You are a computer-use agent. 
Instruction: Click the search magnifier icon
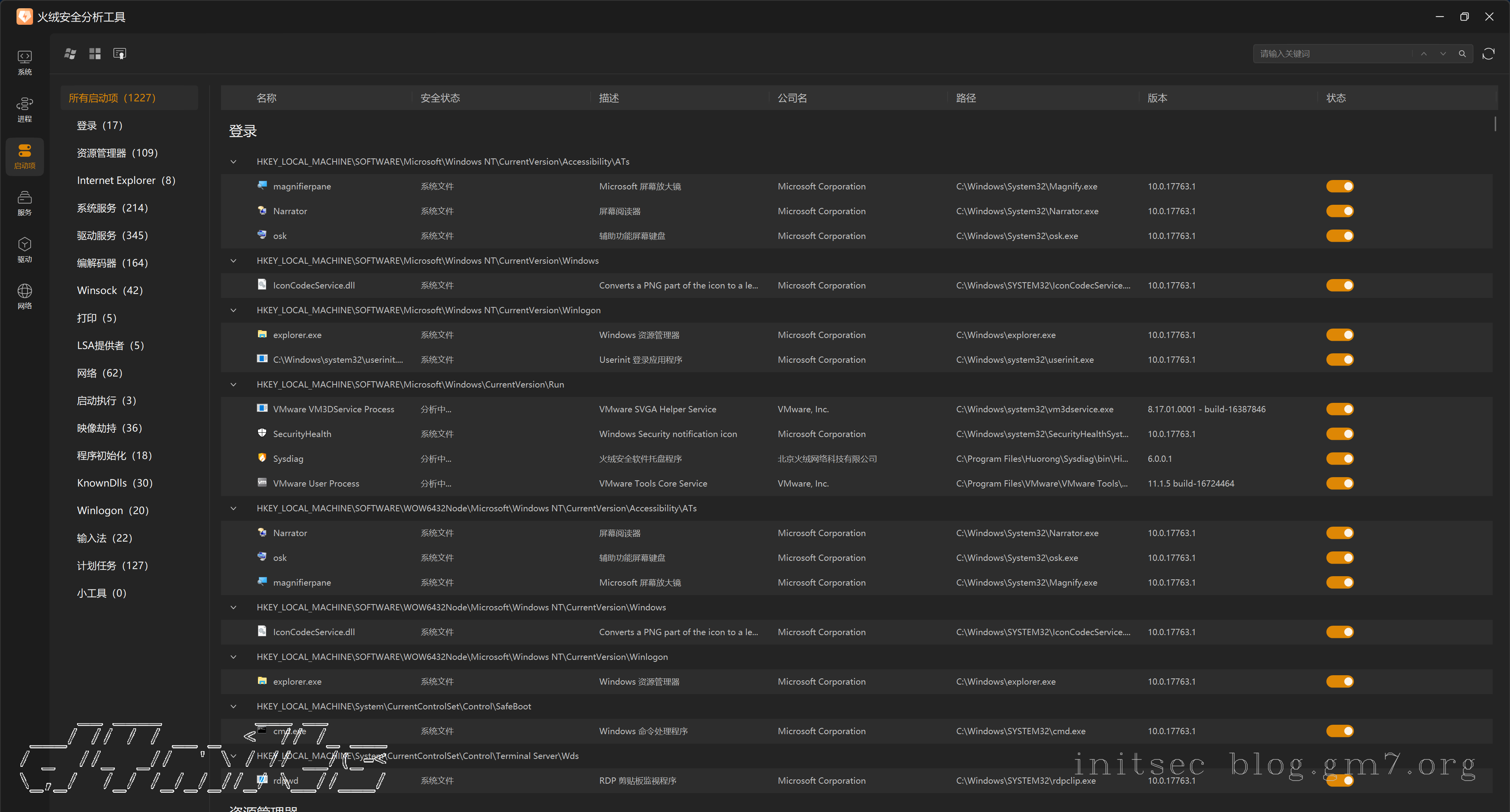[1462, 54]
